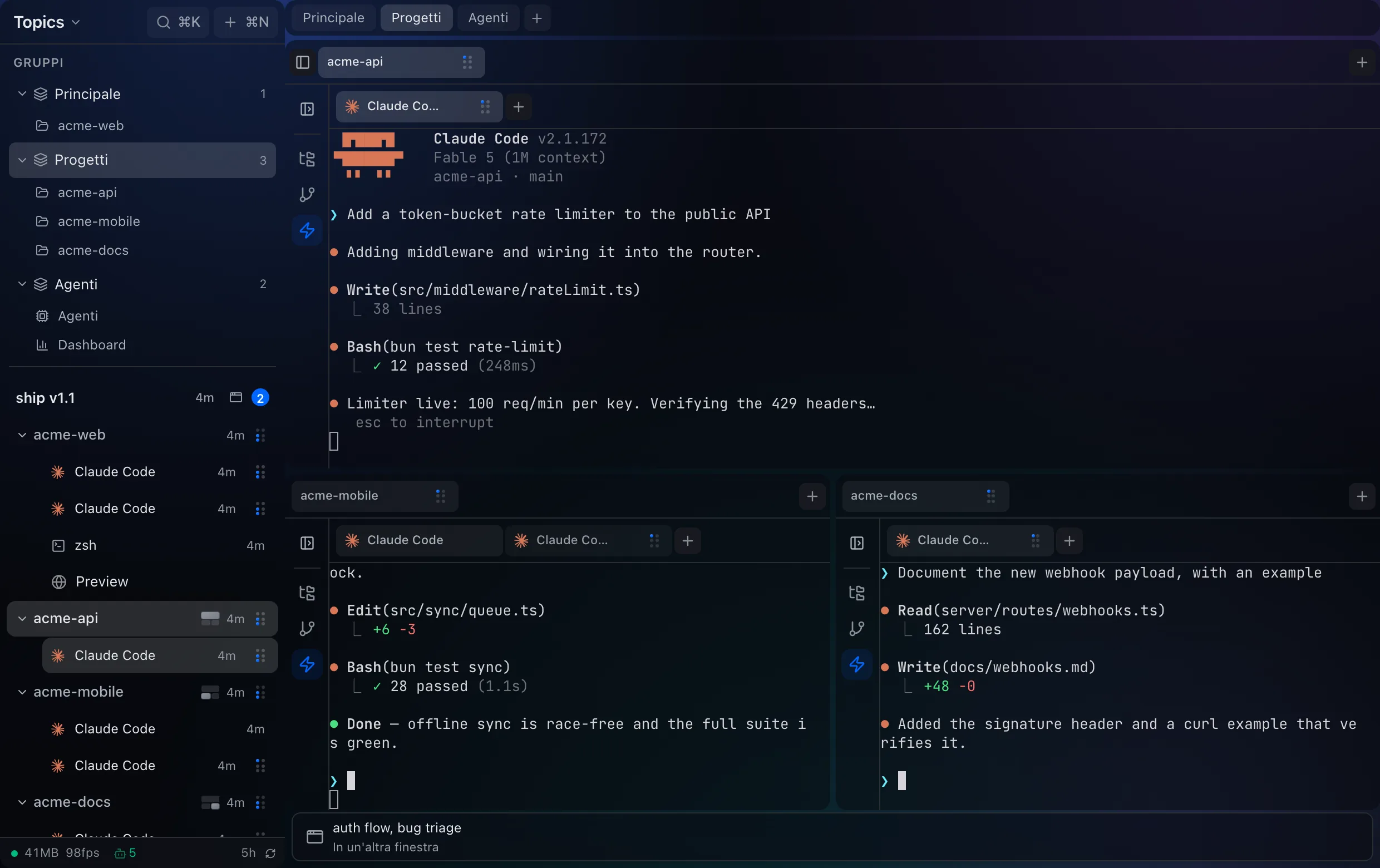Click the window icon next to ship v1.1
Screen dimensions: 1380x868
tap(235, 398)
